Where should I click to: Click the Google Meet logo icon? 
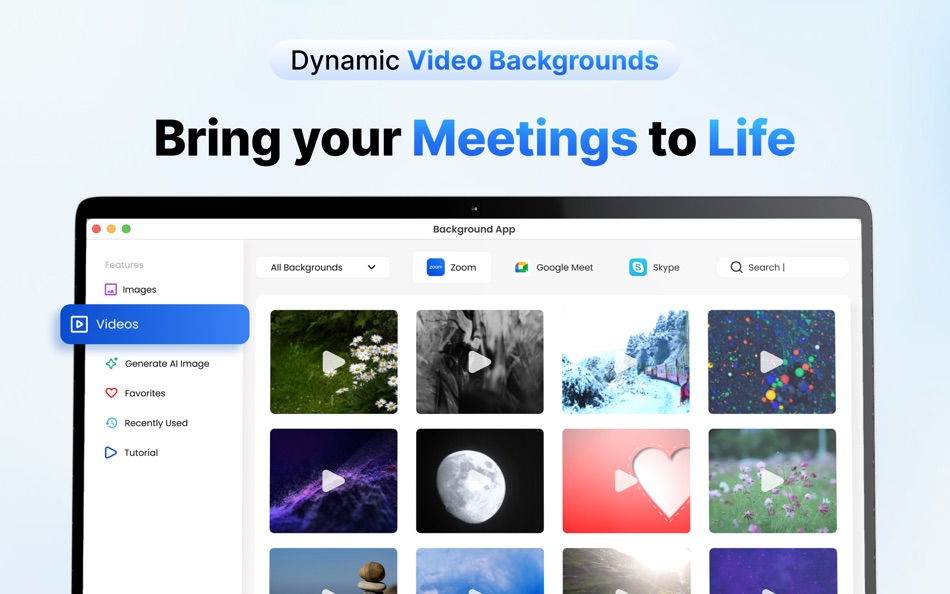521,267
